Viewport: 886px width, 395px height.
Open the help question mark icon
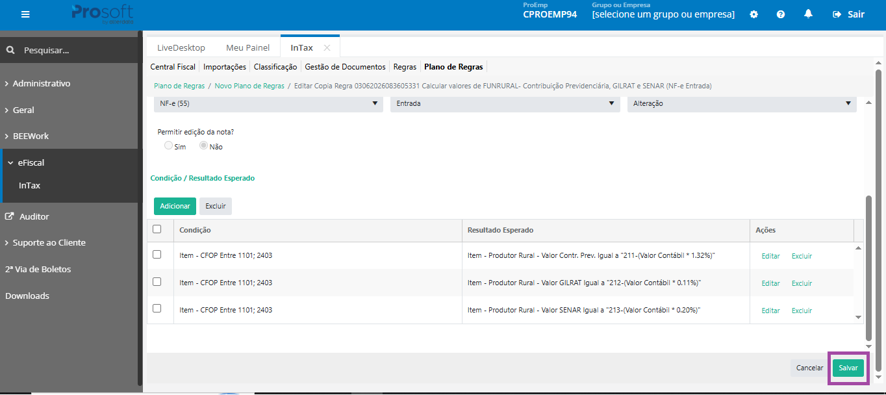(x=781, y=15)
